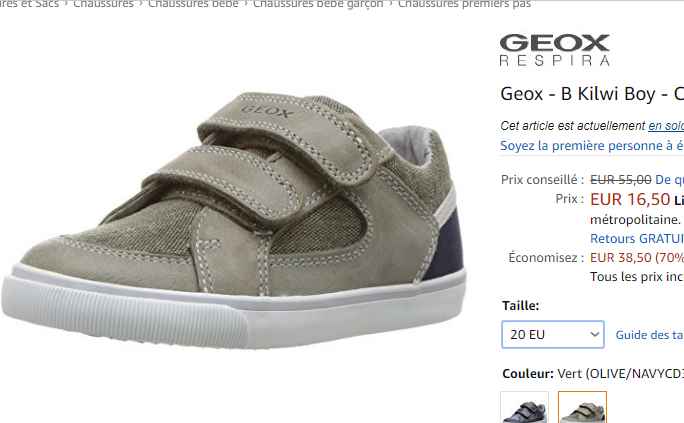
Task: Open the Retours GRATUITS link
Action: point(637,239)
